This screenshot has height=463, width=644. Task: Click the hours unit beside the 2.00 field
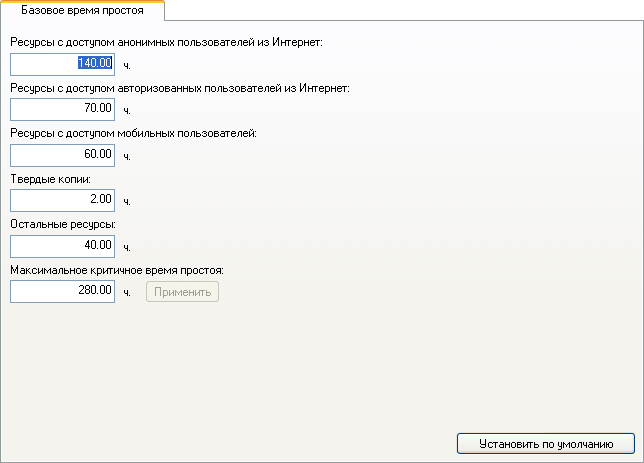[127, 202]
